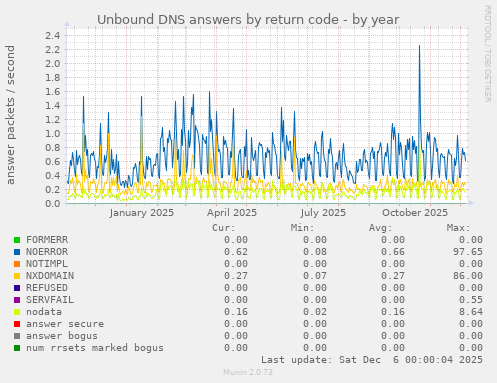This screenshot has width=497, height=383.
Task: Click the 'NOERROR' legend label
Action: 47,252
